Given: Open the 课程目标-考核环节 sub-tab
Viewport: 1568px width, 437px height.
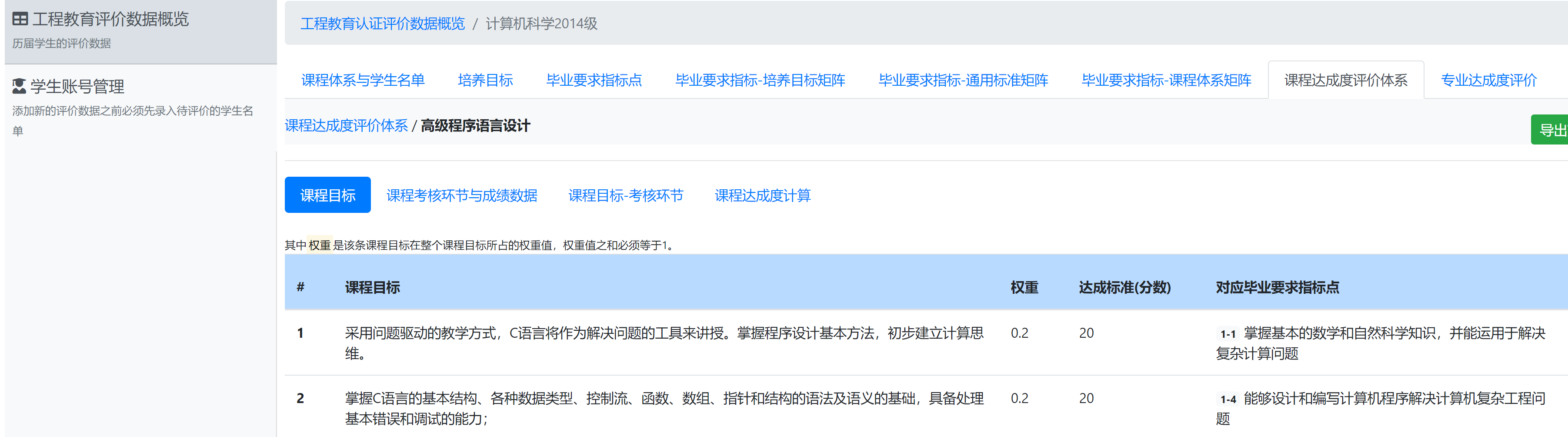Looking at the screenshot, I should coord(626,195).
